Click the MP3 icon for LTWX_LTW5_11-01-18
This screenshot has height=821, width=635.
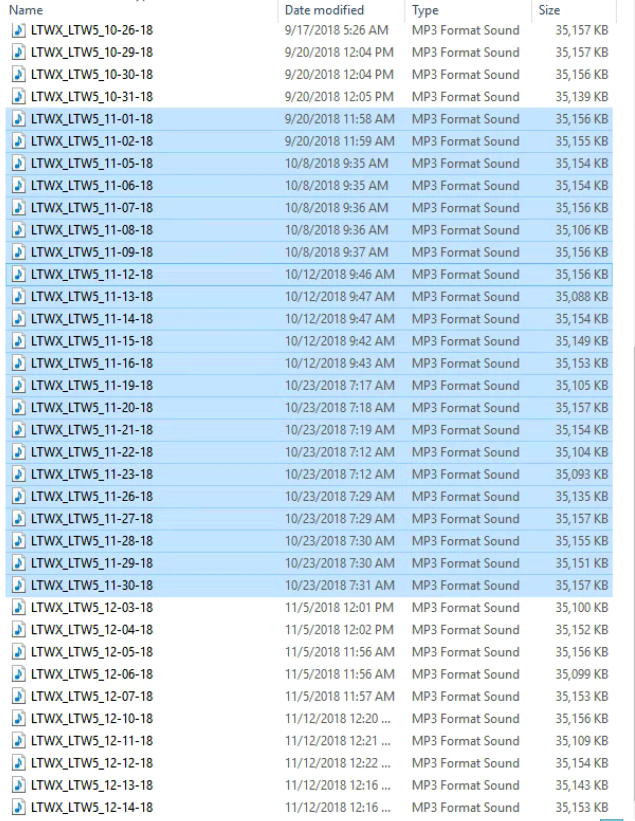[19, 119]
